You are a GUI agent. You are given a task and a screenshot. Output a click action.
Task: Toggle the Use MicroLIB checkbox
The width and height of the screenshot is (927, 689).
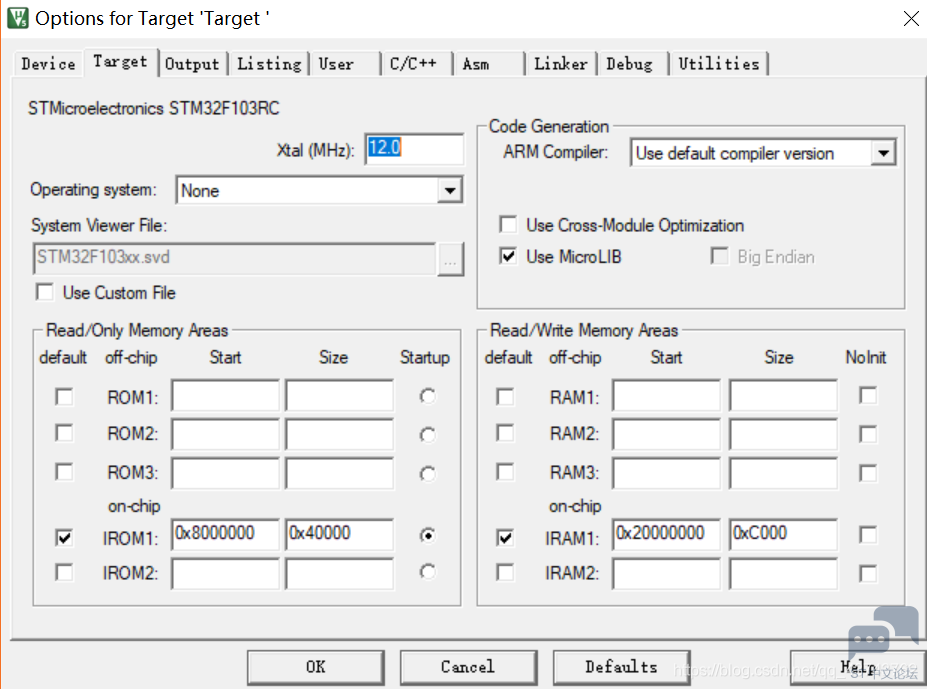pos(508,257)
